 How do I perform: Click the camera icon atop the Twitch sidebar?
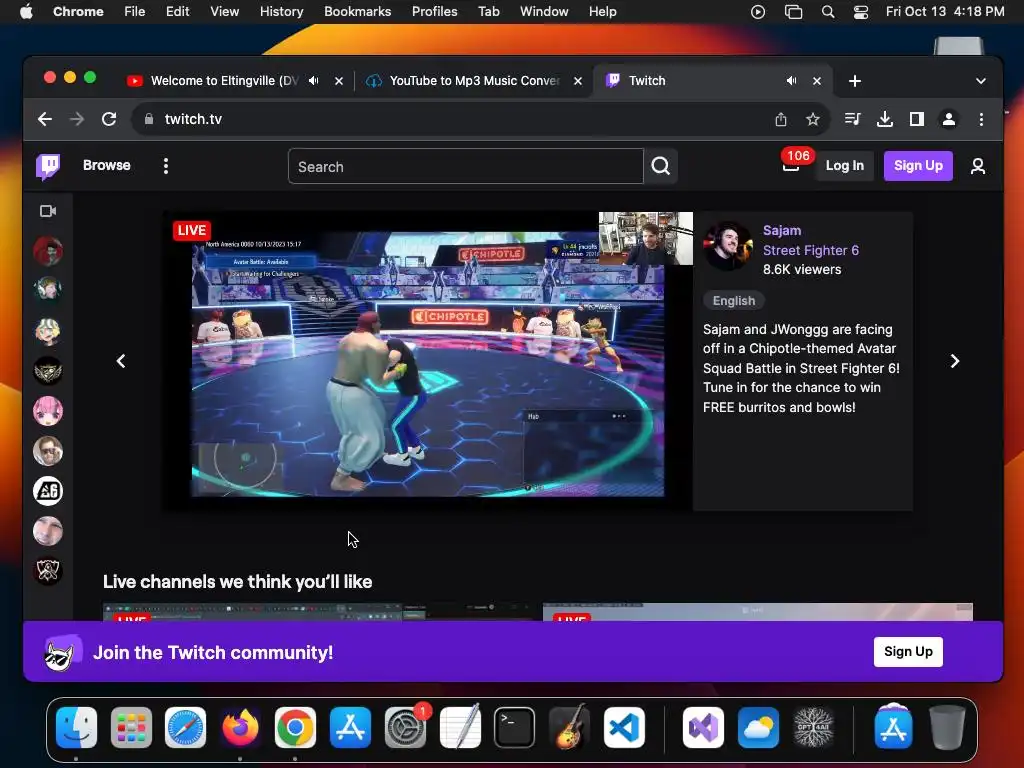(48, 211)
